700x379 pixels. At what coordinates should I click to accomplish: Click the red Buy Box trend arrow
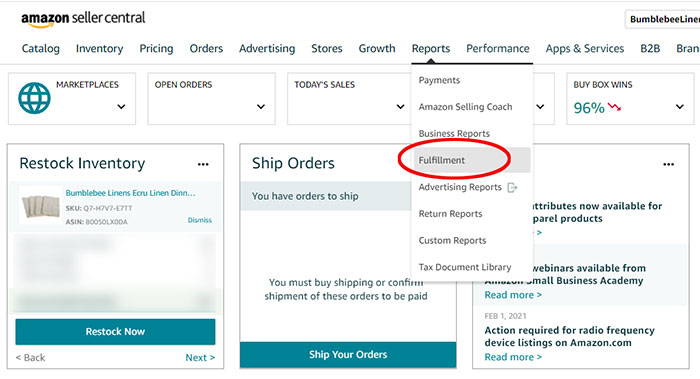(614, 107)
